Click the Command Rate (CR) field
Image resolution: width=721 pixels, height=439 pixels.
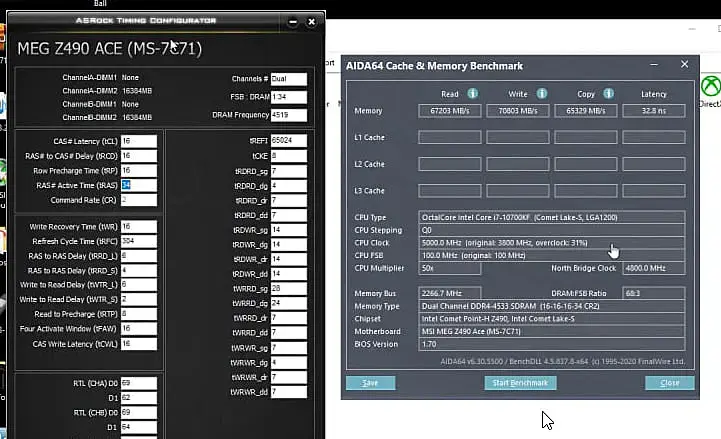click(x=139, y=200)
